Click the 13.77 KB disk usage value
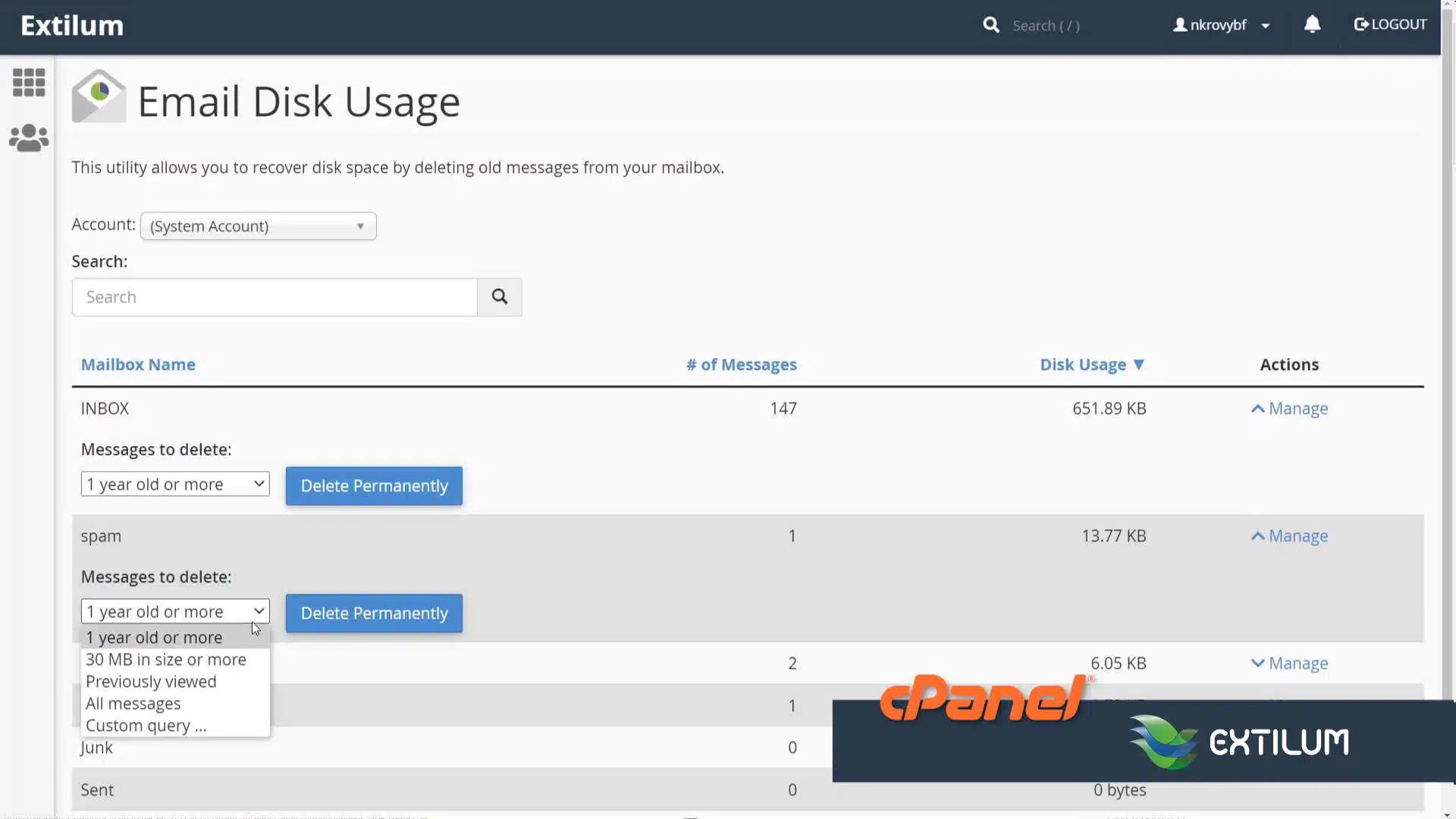 pyautogui.click(x=1113, y=536)
